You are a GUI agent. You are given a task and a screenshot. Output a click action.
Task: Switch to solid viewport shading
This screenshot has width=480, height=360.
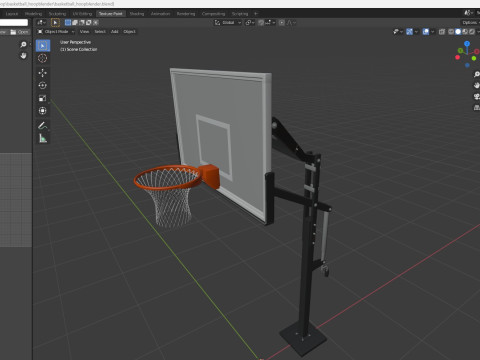click(x=458, y=32)
